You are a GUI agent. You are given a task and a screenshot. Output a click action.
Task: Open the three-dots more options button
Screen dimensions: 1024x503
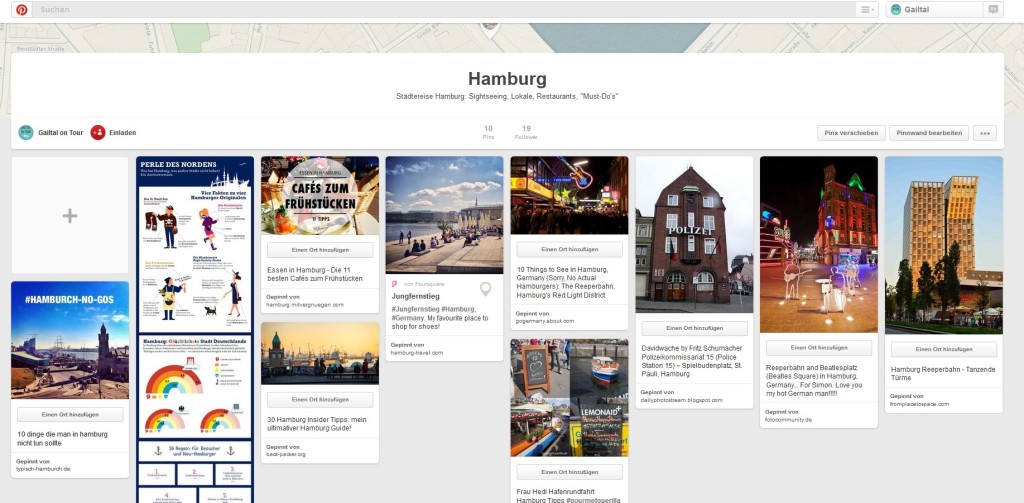[985, 133]
